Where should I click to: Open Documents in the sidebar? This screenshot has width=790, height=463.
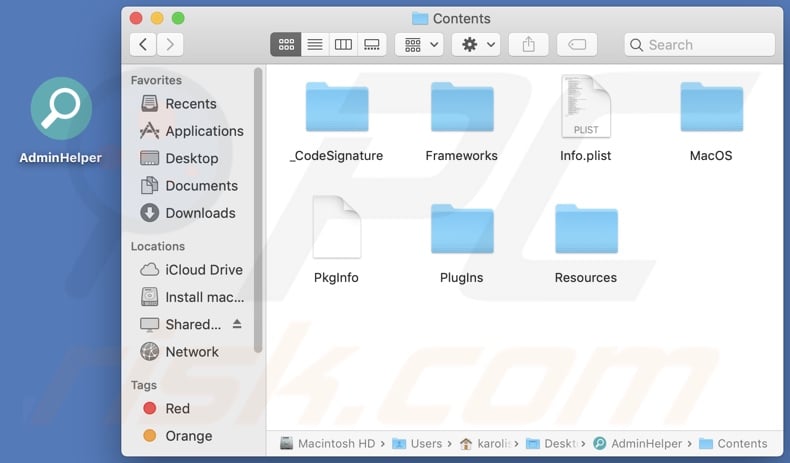[190, 186]
